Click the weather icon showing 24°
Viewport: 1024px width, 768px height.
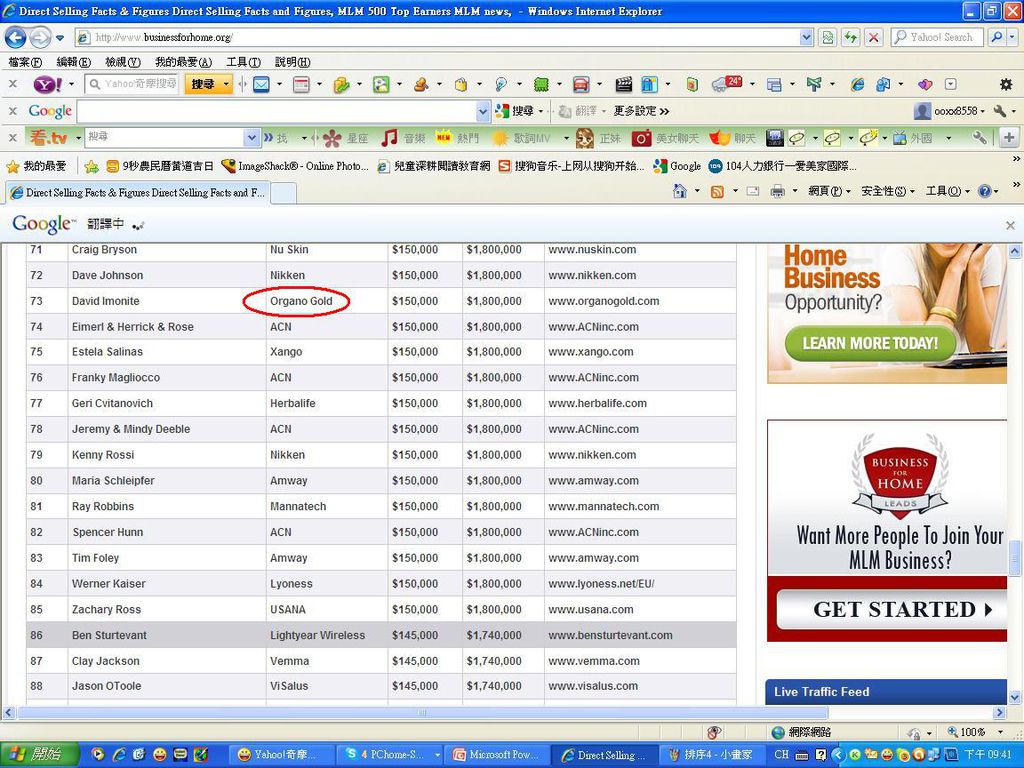point(727,84)
